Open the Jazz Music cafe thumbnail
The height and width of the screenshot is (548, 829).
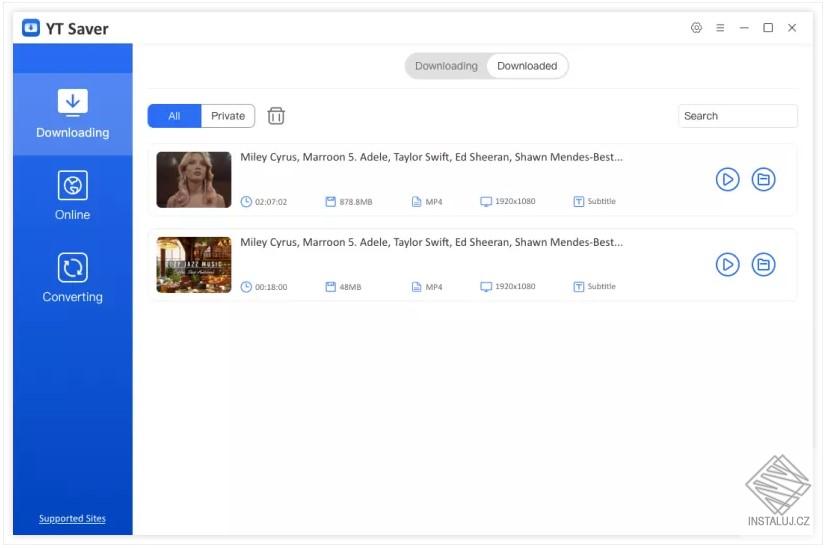click(194, 265)
